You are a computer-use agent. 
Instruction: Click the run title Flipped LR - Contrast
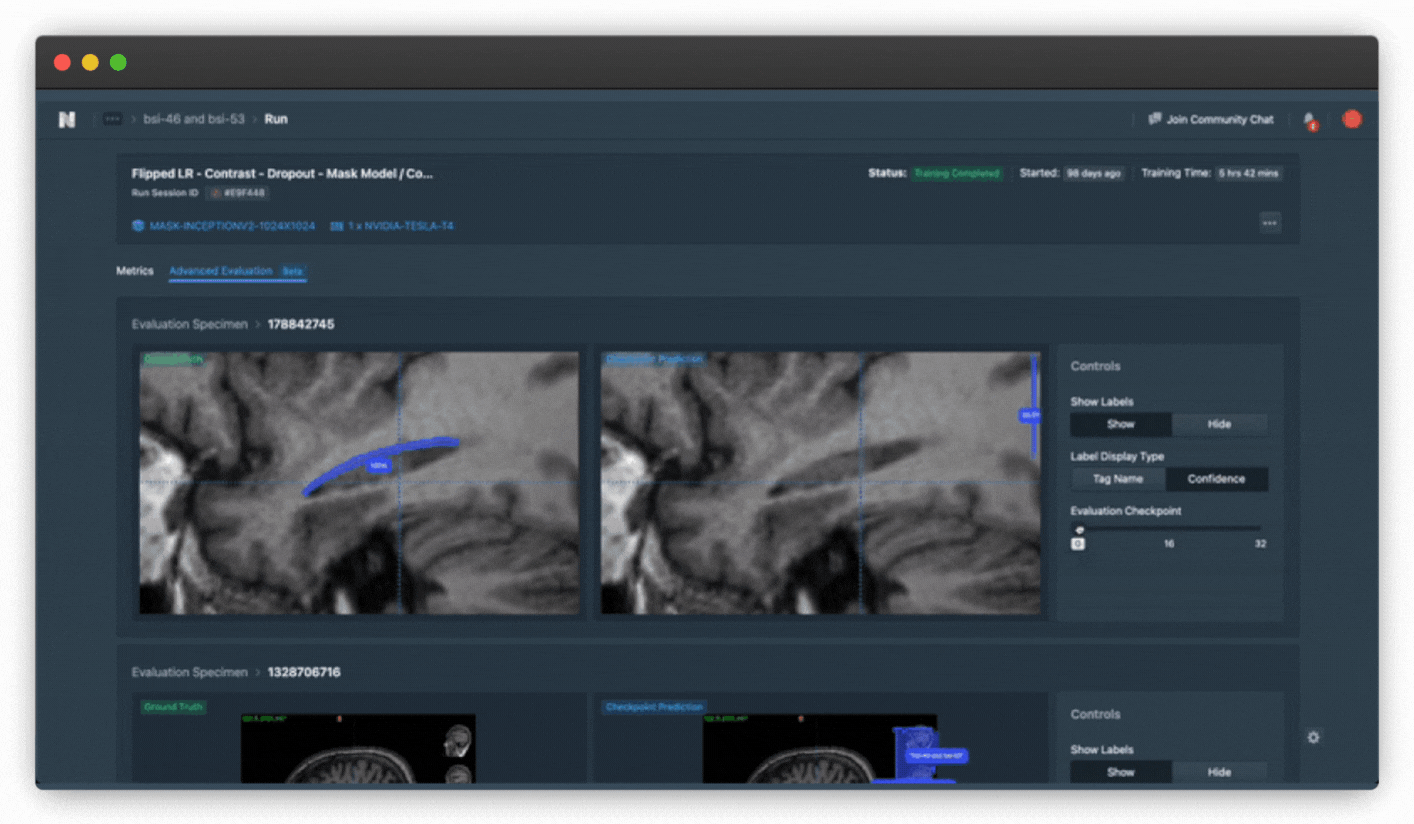pyautogui.click(x=282, y=173)
